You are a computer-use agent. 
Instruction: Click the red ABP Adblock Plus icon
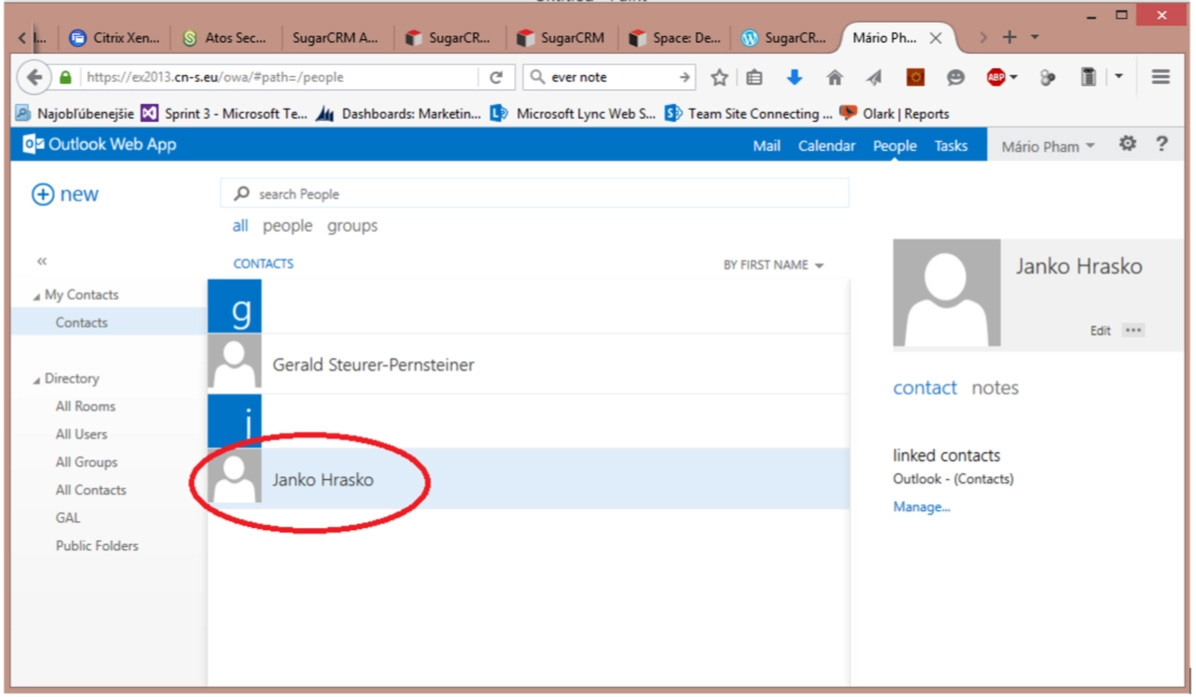pos(995,77)
